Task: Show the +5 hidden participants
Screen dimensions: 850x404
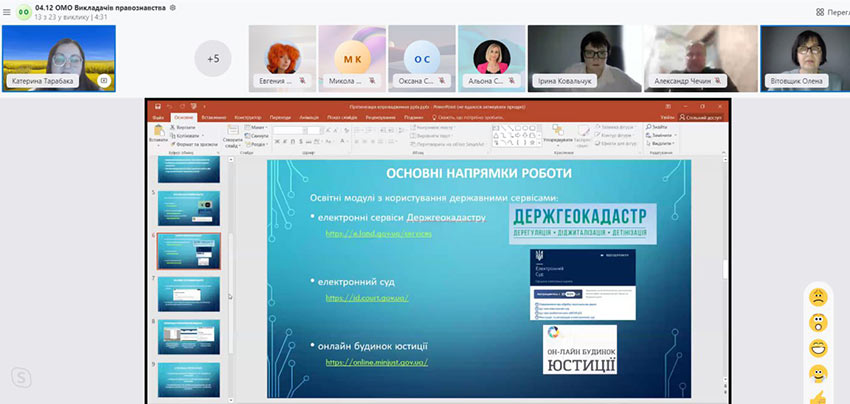Action: 212,58
